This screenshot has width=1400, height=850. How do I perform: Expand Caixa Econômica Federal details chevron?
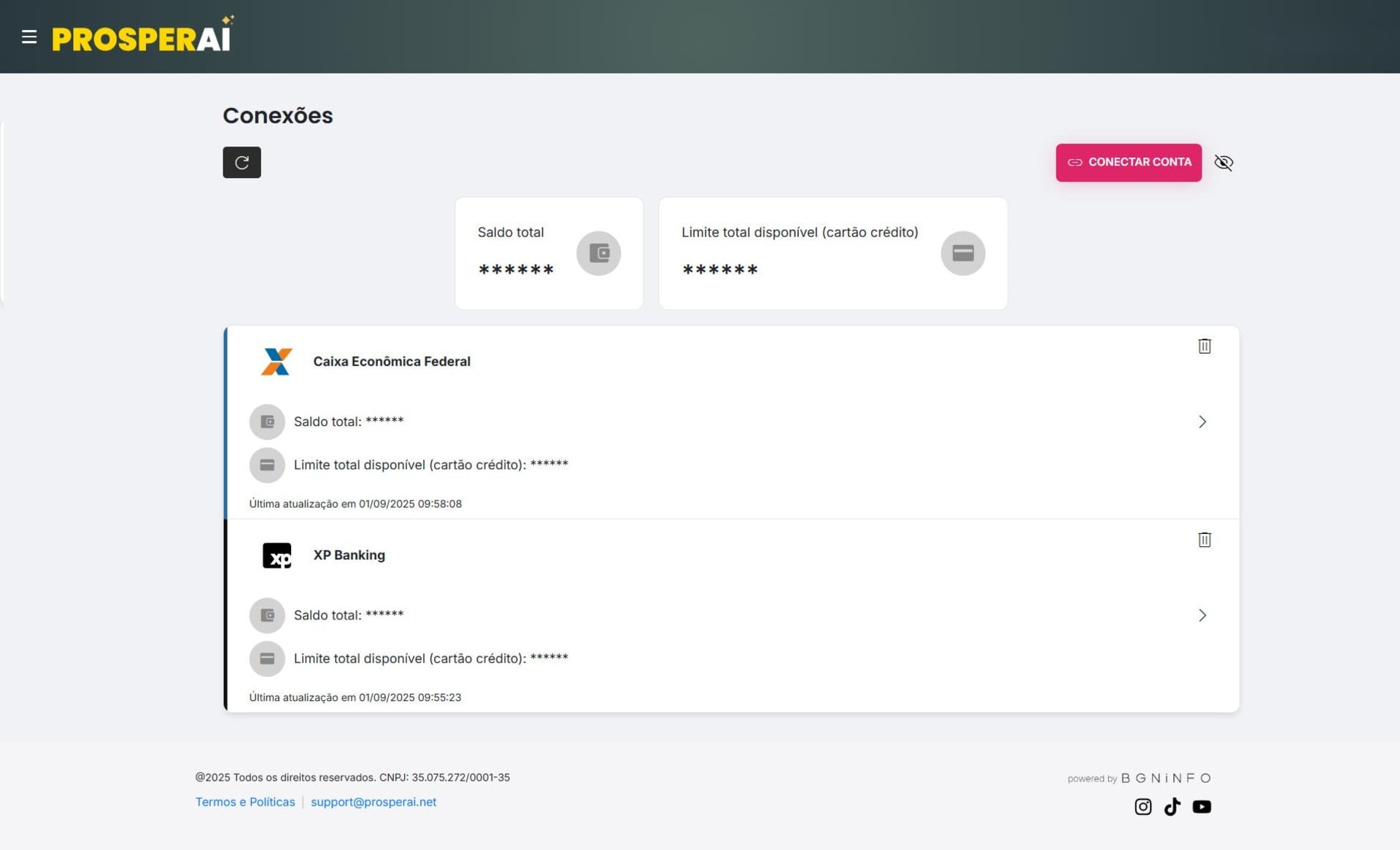[1202, 422]
